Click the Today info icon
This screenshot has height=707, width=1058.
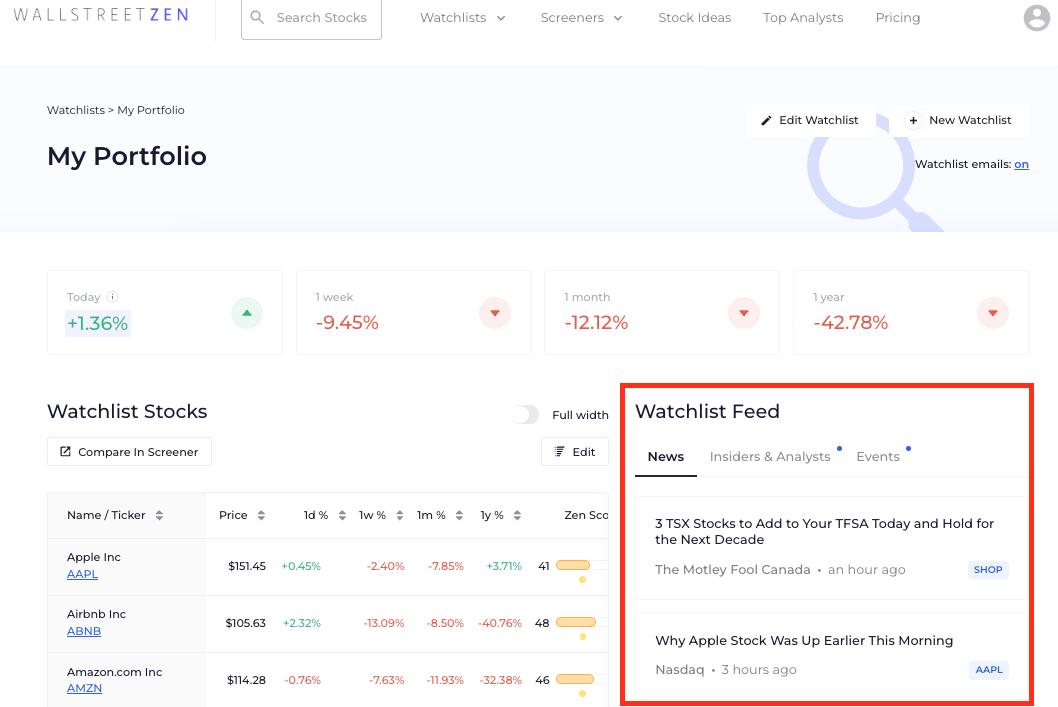click(113, 297)
